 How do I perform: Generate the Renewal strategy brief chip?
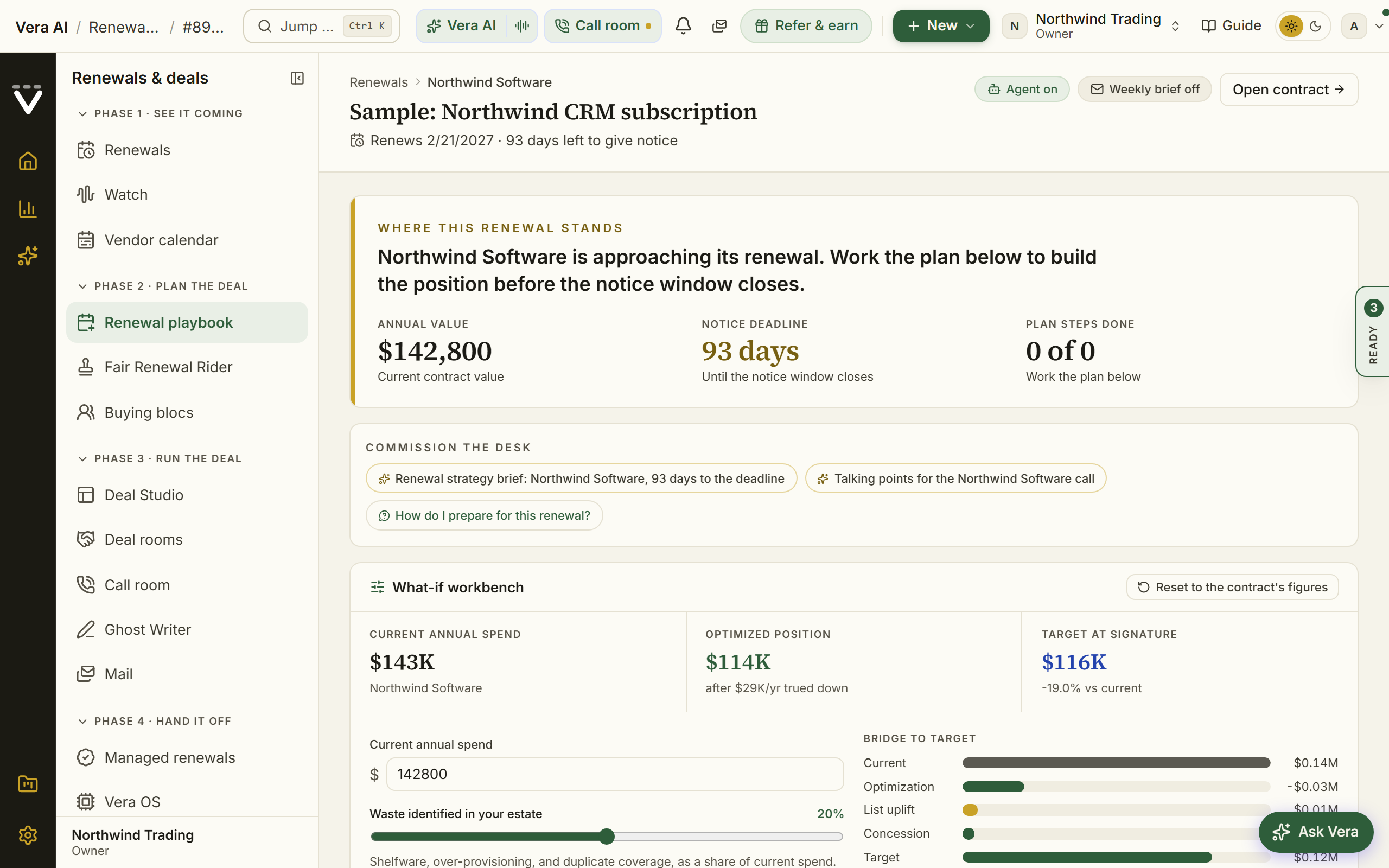[582, 479]
